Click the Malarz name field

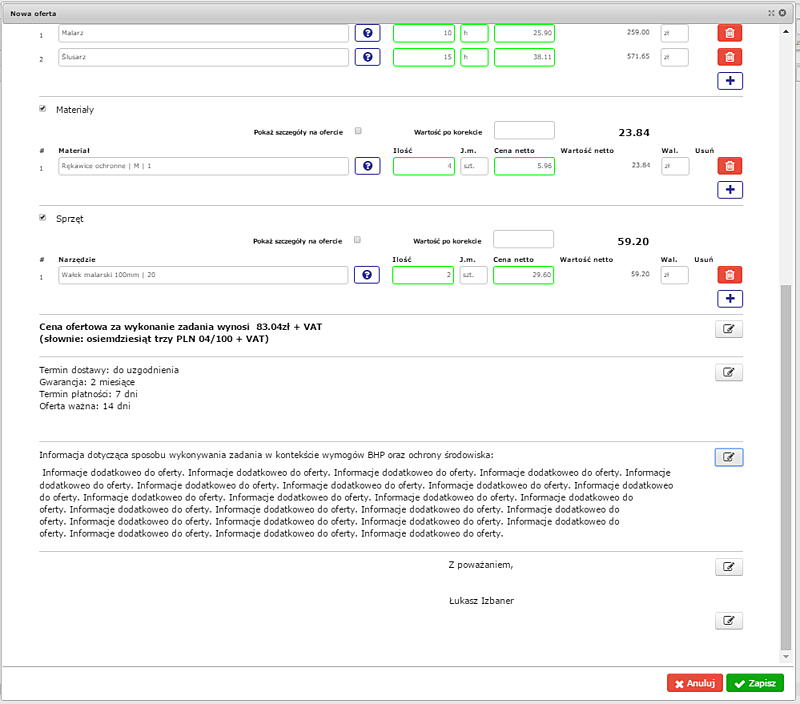tap(203, 33)
